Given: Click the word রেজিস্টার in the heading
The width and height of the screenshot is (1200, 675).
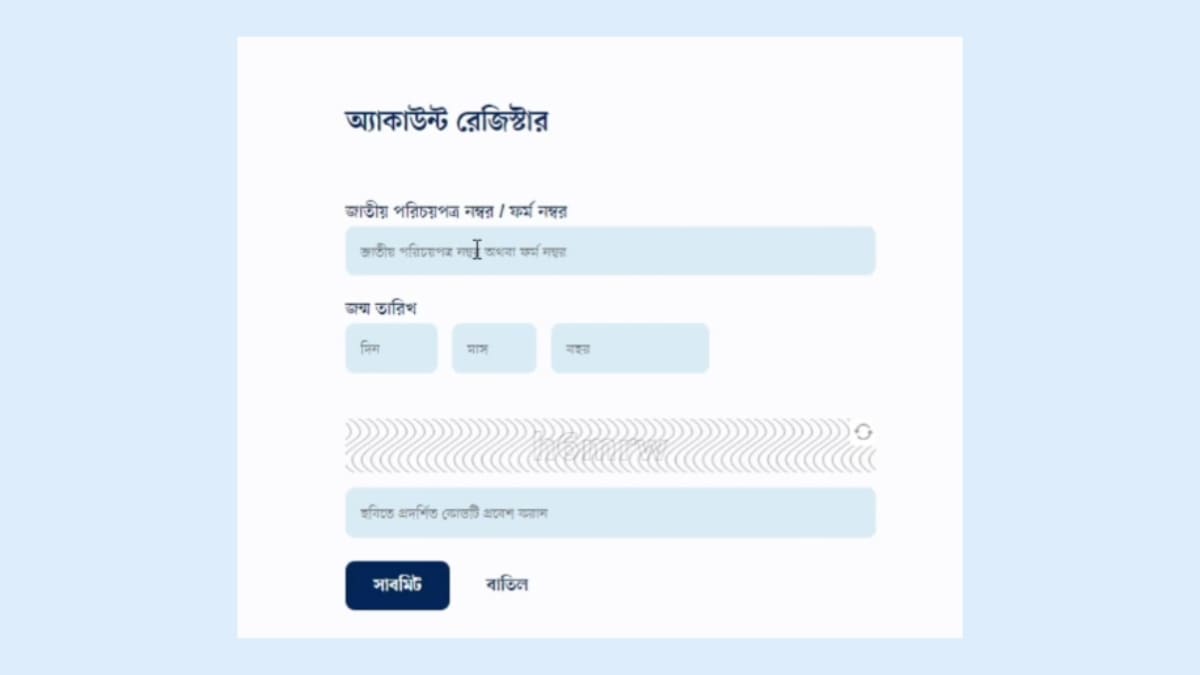Looking at the screenshot, I should point(502,123).
